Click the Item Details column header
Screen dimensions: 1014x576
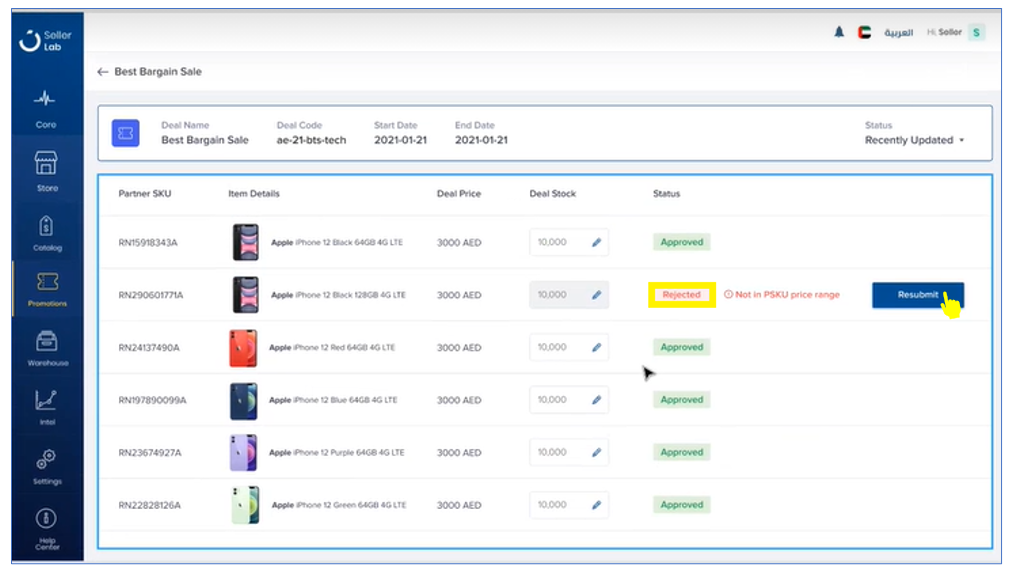[254, 193]
